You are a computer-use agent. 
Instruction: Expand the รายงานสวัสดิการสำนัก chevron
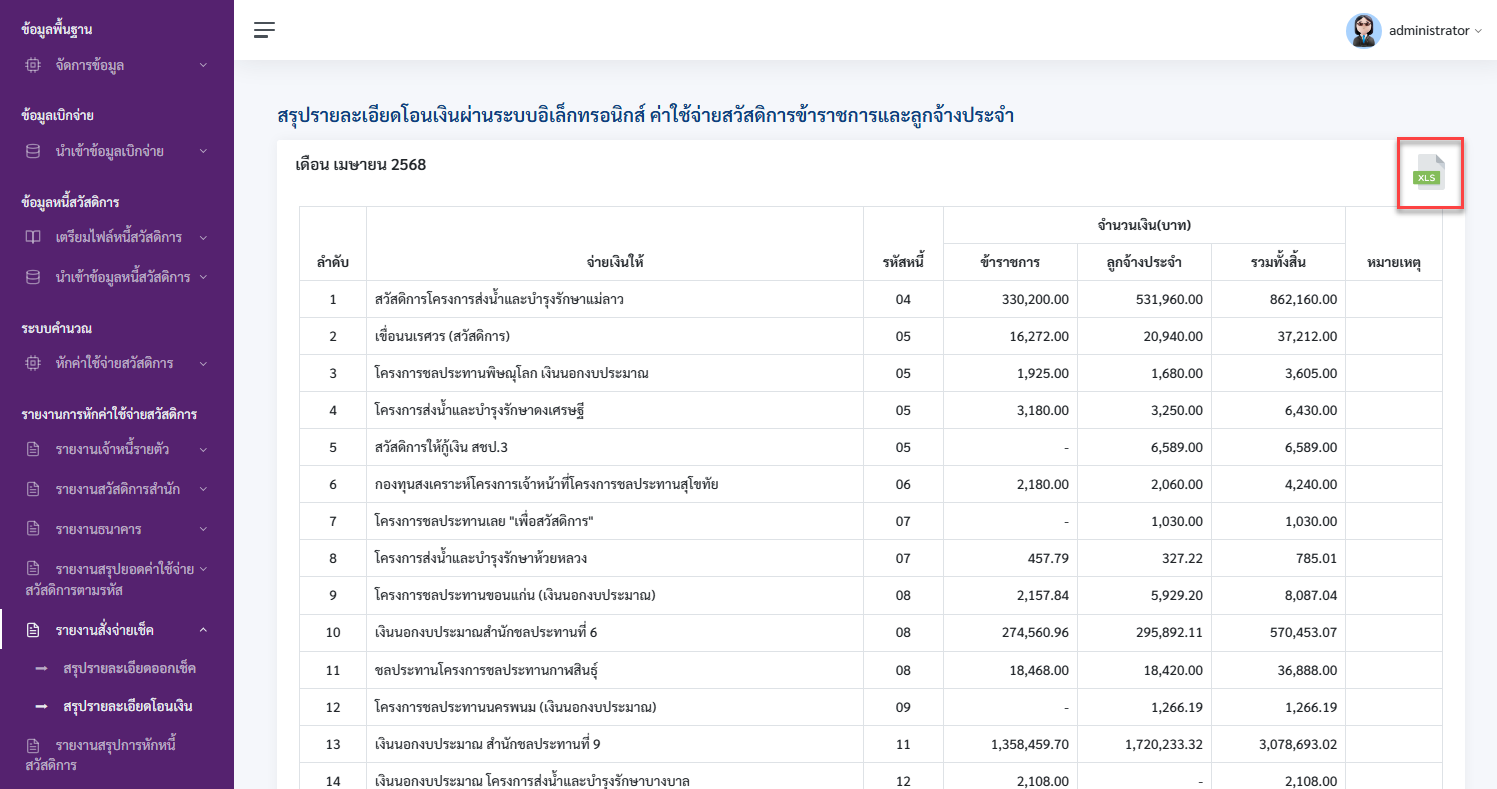203,489
